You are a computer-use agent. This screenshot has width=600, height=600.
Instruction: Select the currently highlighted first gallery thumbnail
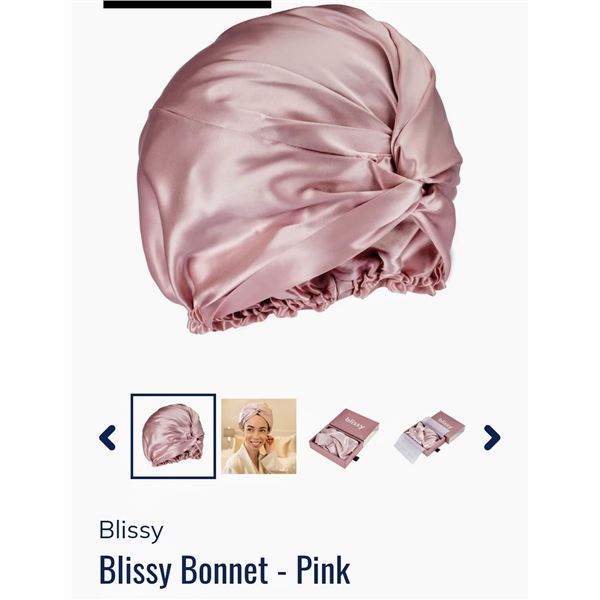pos(173,436)
